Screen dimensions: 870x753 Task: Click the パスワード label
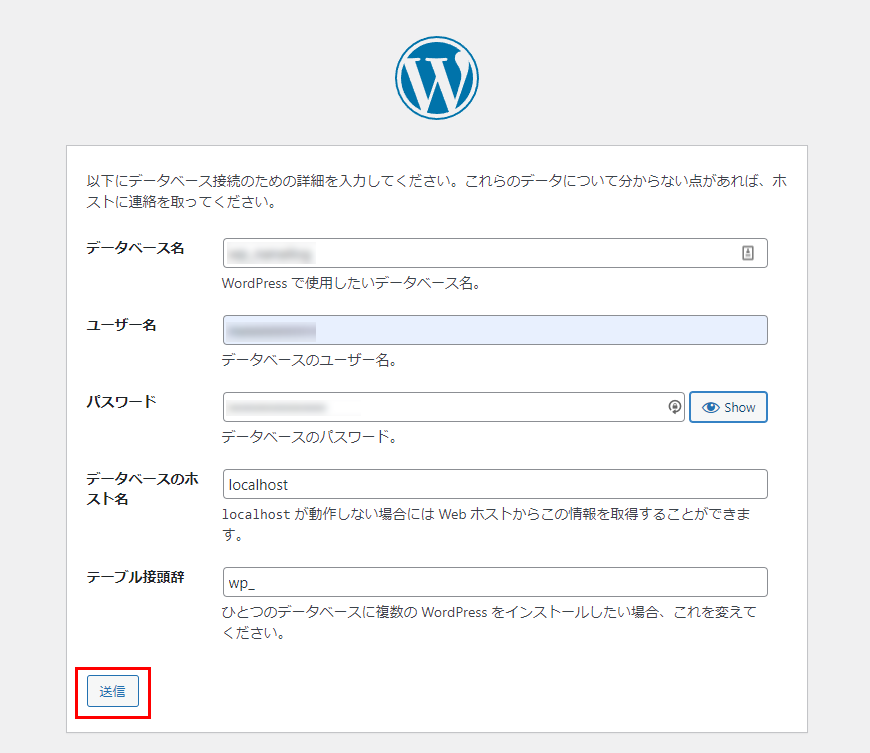point(121,402)
